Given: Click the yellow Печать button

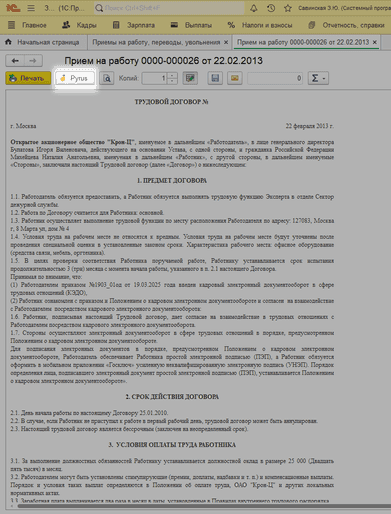Looking at the screenshot, I should coord(28,78).
